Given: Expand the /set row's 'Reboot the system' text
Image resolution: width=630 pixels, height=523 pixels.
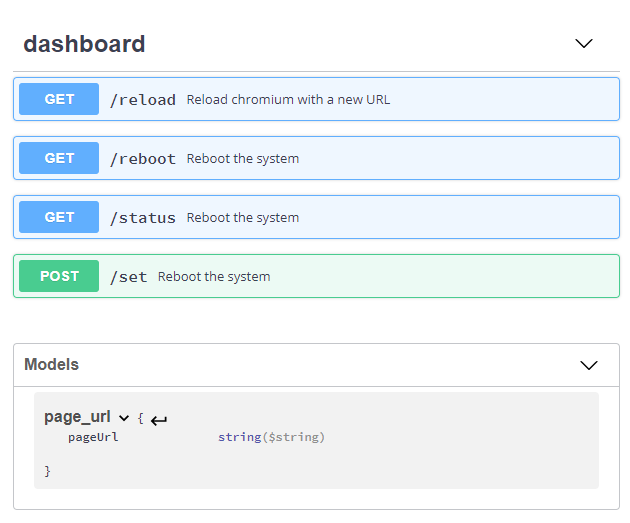Looking at the screenshot, I should click(214, 277).
